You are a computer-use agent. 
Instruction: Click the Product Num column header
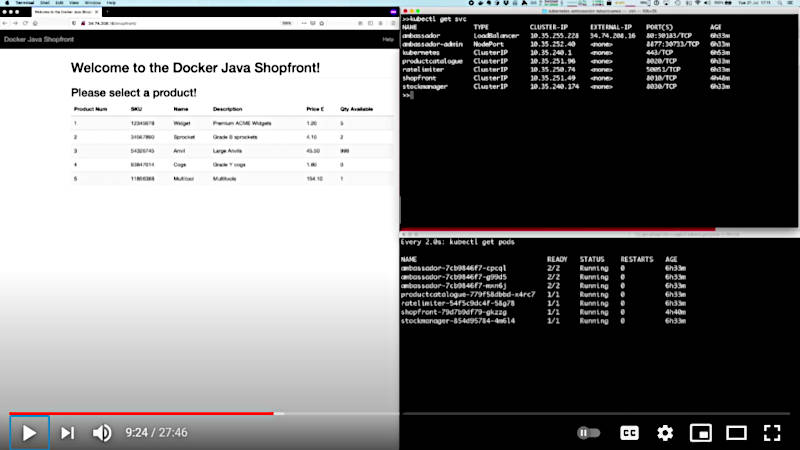(x=90, y=109)
